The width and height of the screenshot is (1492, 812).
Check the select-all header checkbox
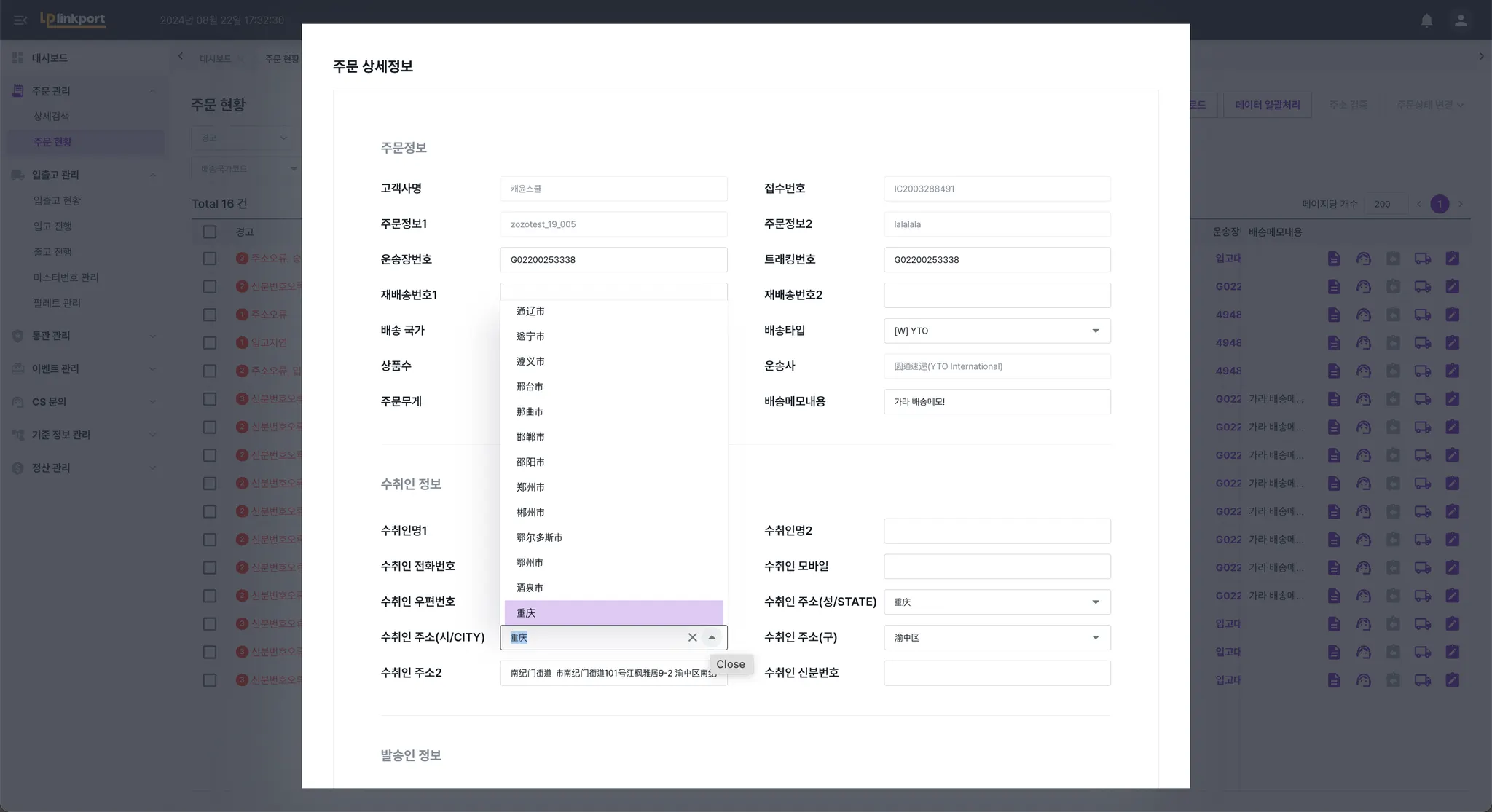coord(210,232)
